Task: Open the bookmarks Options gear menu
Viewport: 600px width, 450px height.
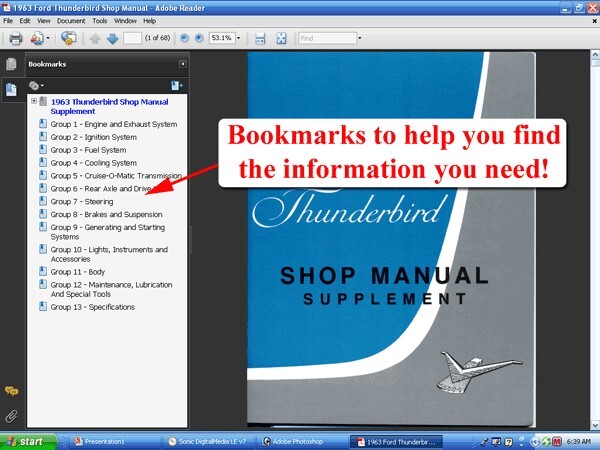Action: click(36, 86)
